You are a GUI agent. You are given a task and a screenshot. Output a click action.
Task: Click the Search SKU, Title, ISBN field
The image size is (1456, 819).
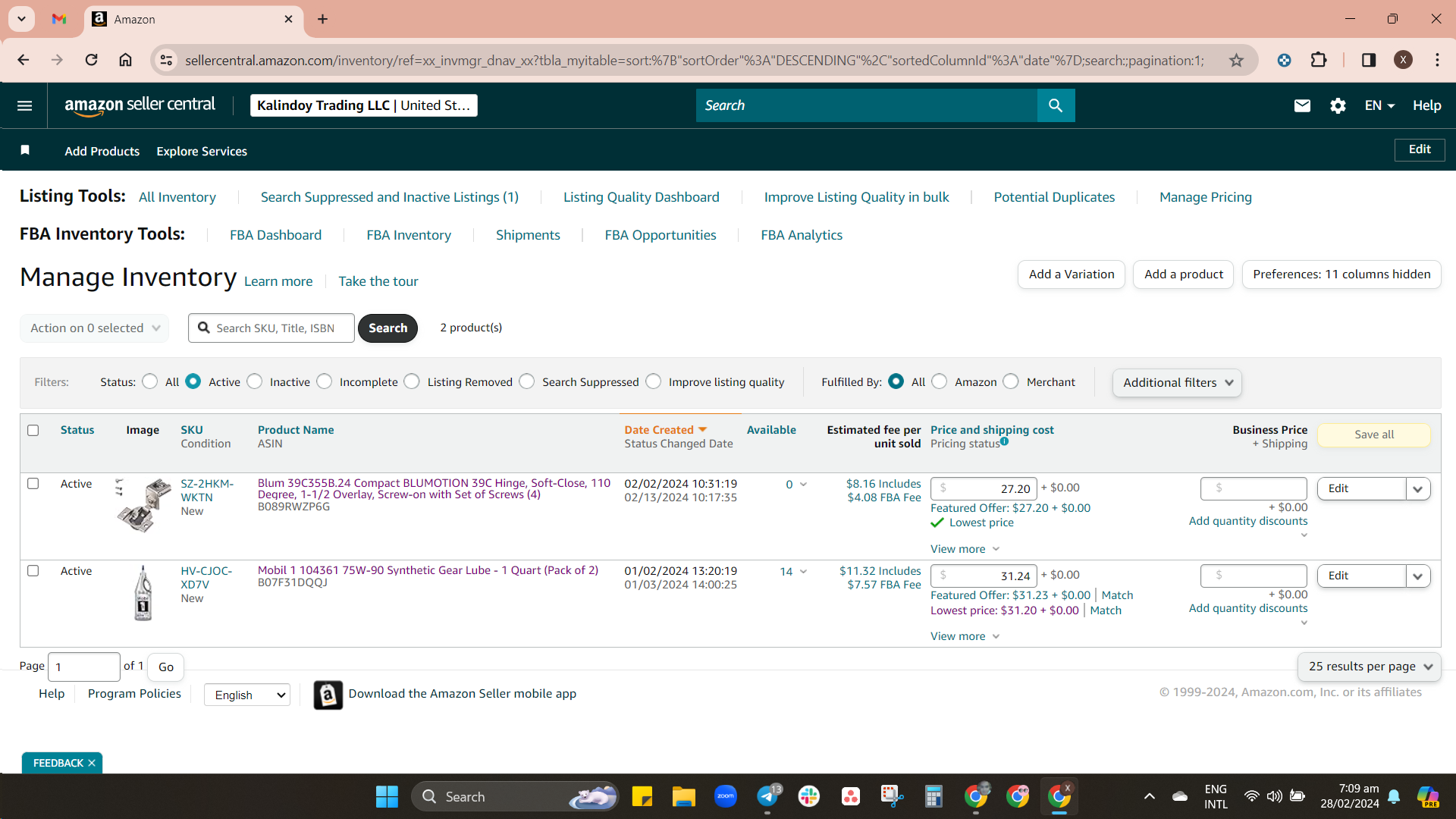(271, 328)
